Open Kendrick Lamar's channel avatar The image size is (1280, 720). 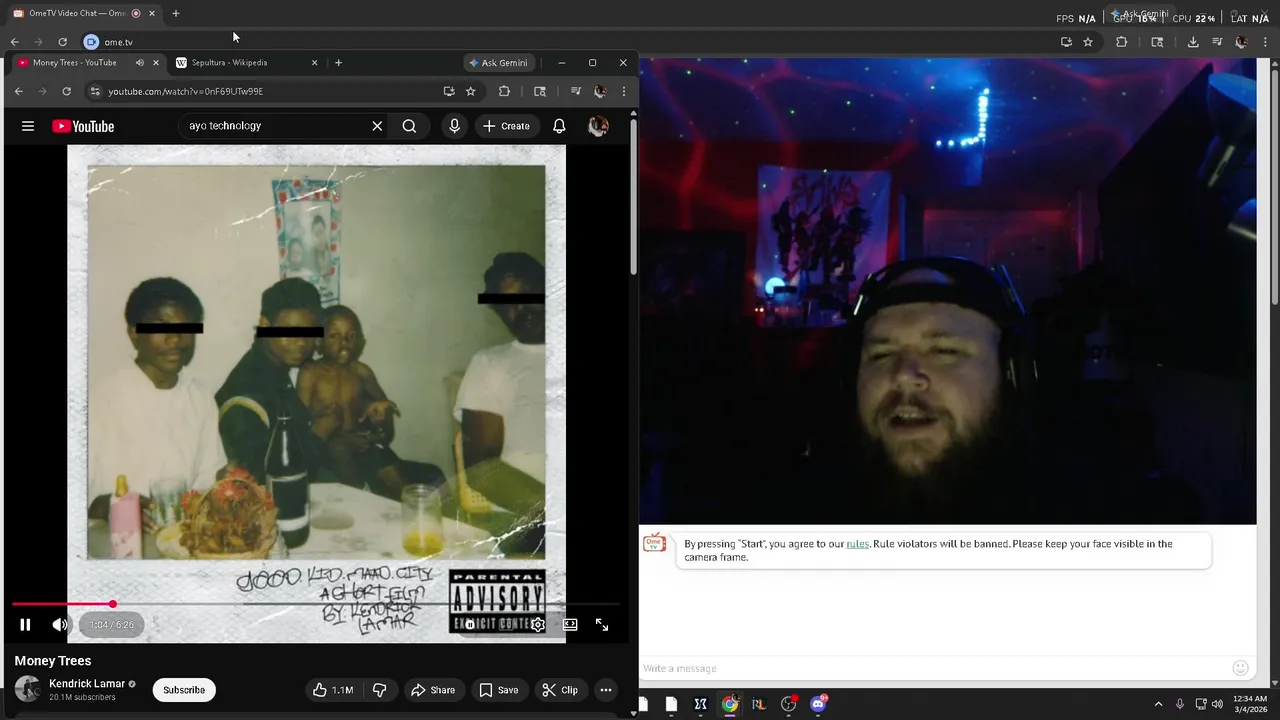pyautogui.click(x=28, y=689)
